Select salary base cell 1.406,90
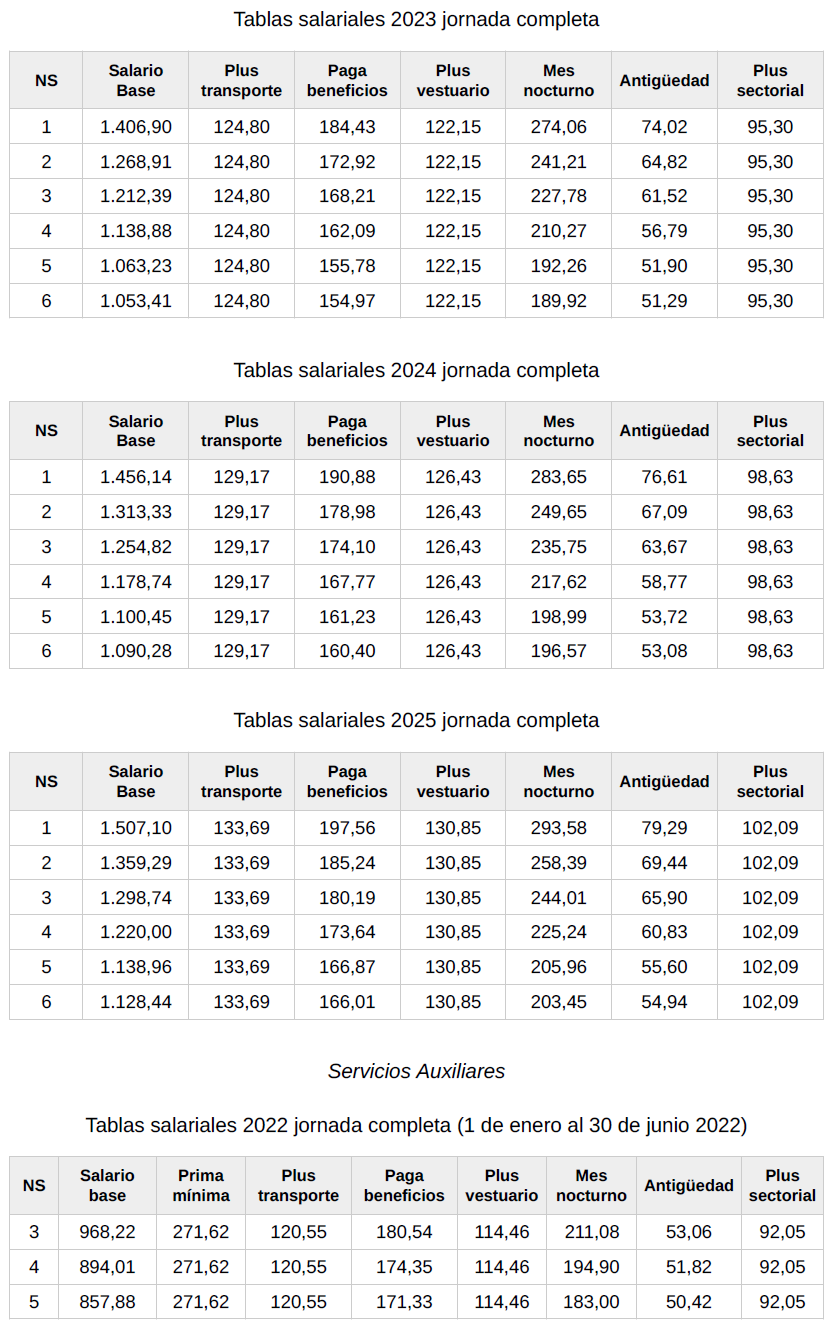 click(136, 127)
